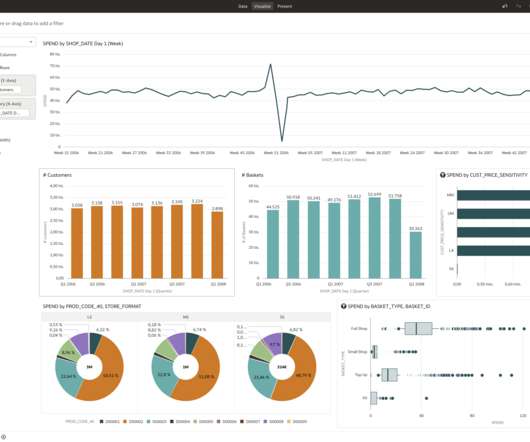Click the circular icon in the bottom-left corner
The image size is (530, 442).
[x=3, y=437]
